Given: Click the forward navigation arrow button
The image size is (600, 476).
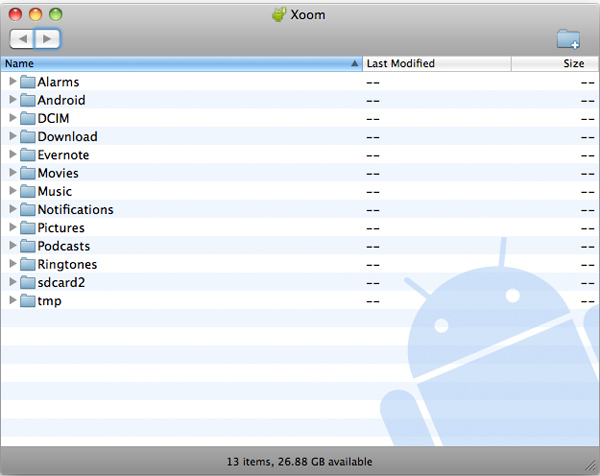Looking at the screenshot, I should (47, 39).
